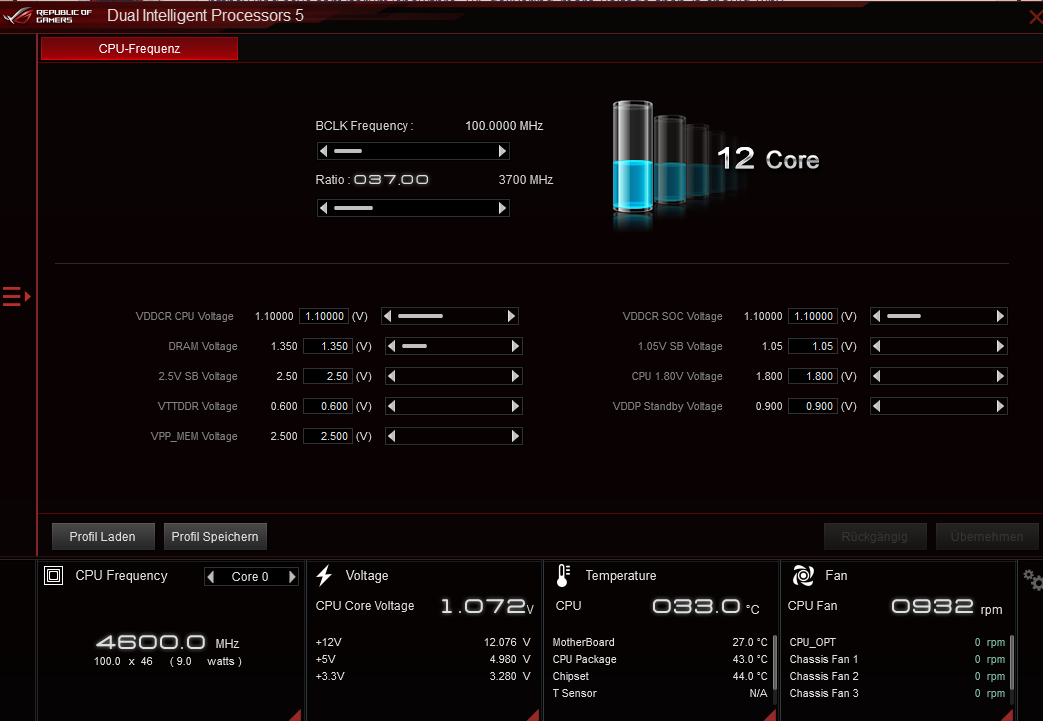Click the ROG Republic of Gamers logo

pyautogui.click(x=47, y=16)
